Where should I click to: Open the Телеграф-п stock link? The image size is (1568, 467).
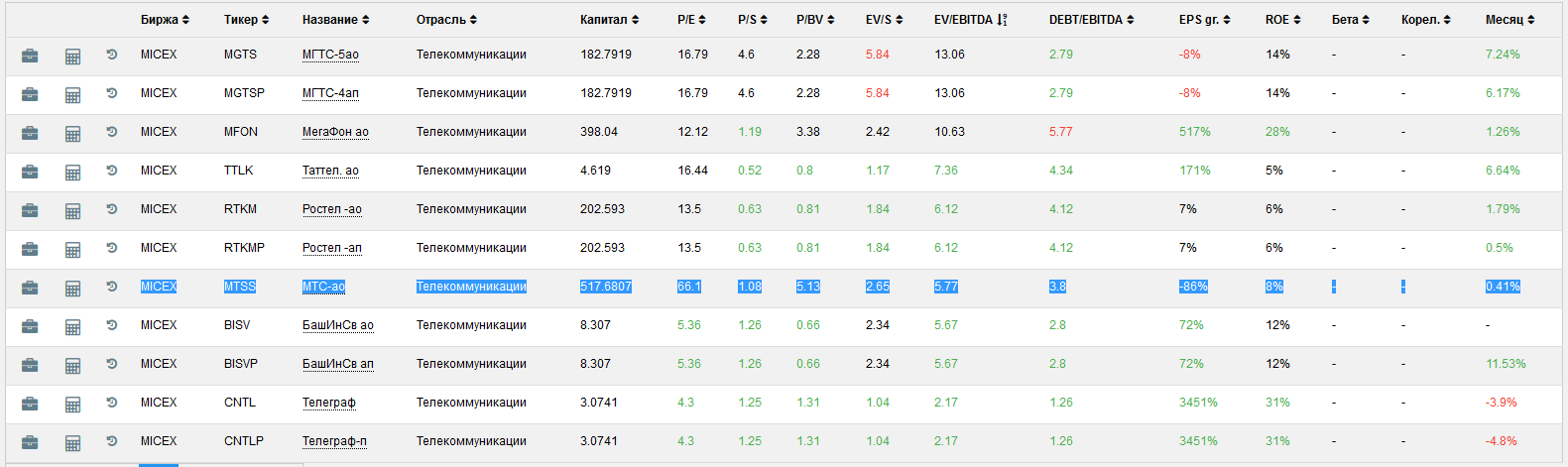334,441
